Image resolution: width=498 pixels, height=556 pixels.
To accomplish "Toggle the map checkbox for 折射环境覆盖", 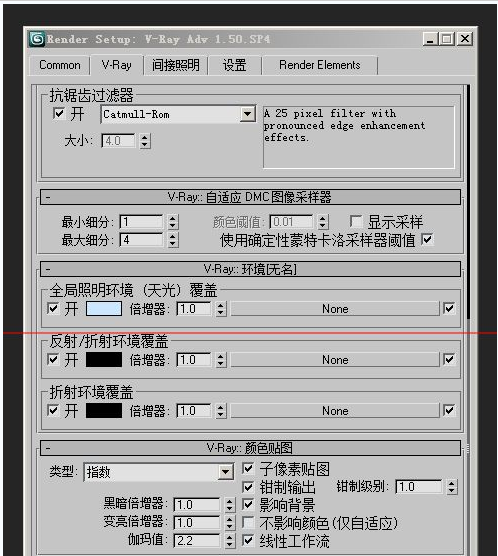I will point(449,410).
